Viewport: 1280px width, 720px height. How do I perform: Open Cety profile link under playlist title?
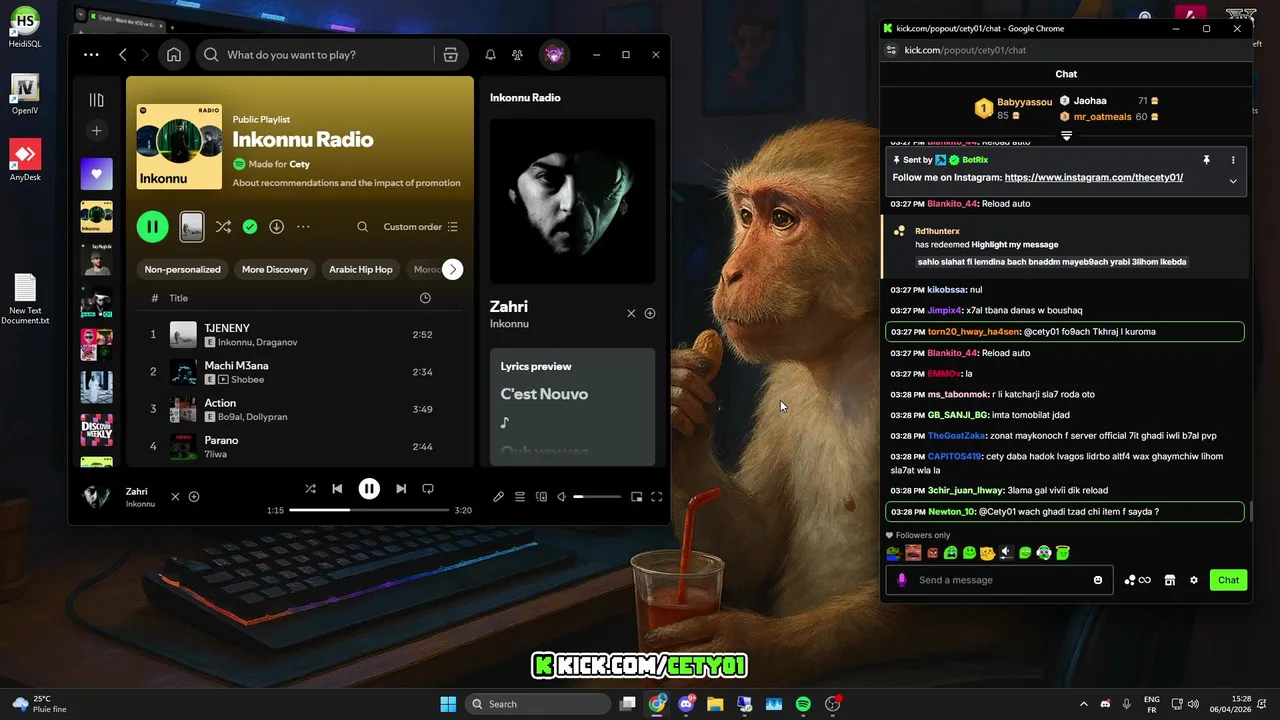pyautogui.click(x=300, y=164)
